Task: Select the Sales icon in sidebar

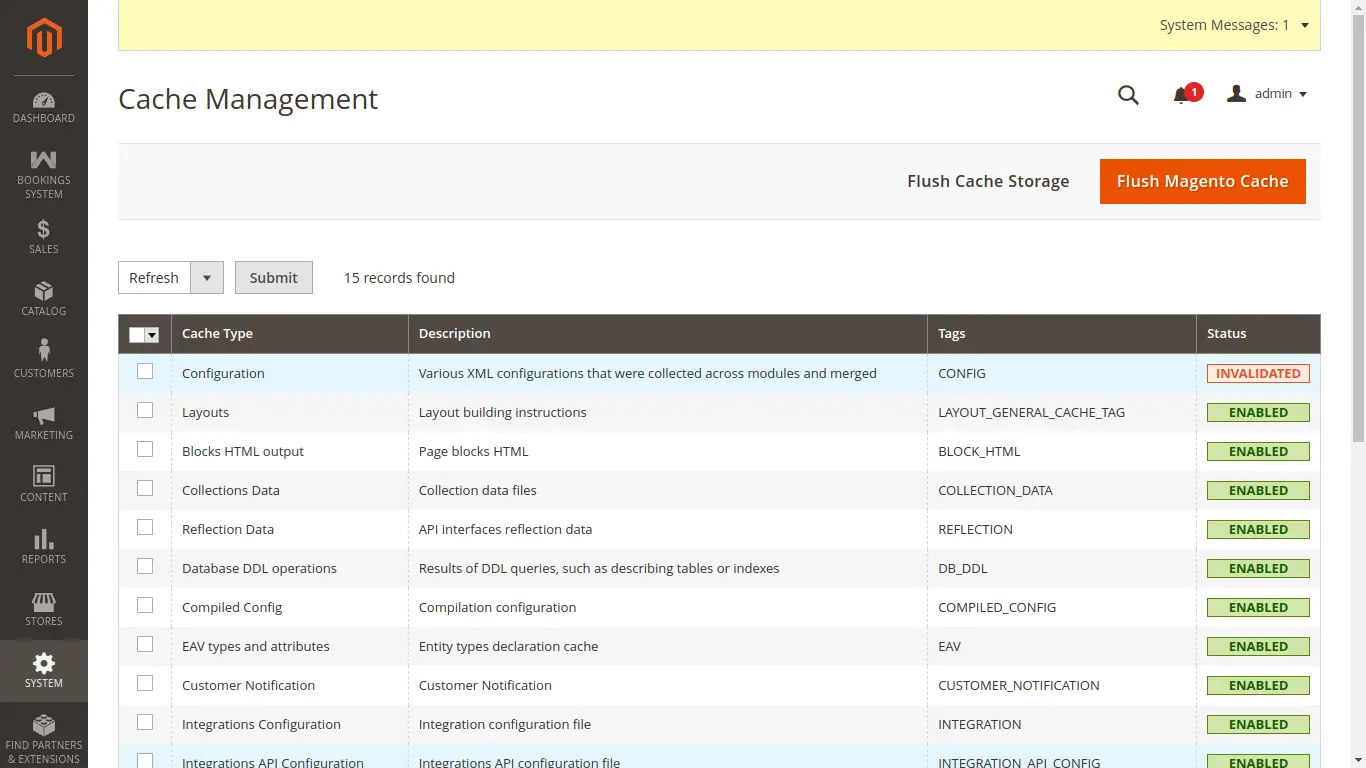Action: (x=43, y=236)
